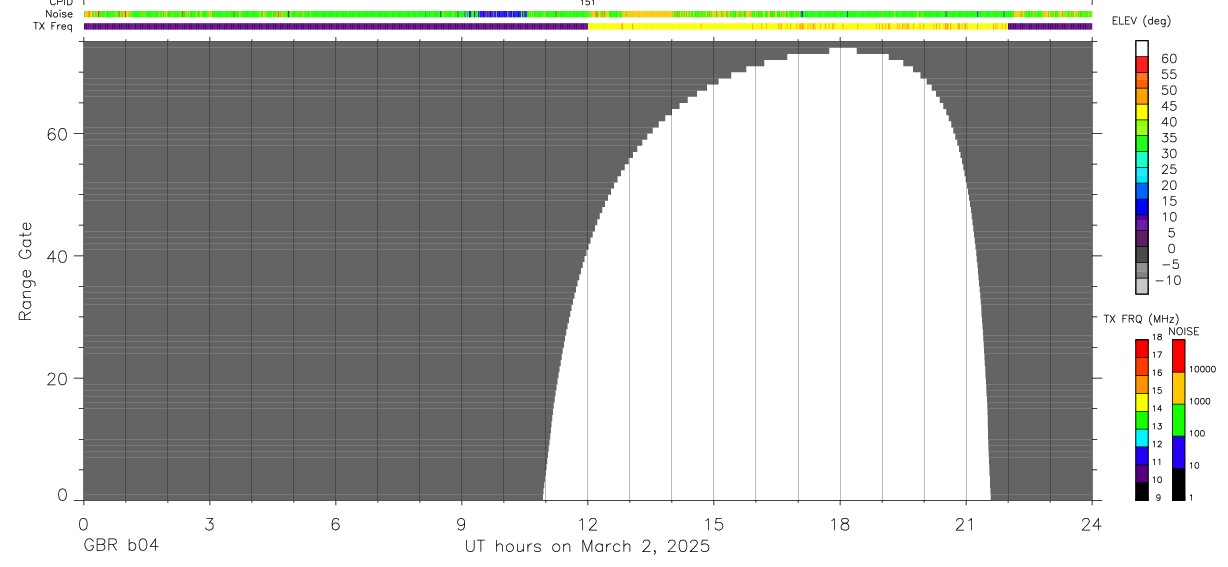Viewport: 1228px width, 567px height.
Task: Click the '30' value on ELEV legend
Action: point(1168,153)
